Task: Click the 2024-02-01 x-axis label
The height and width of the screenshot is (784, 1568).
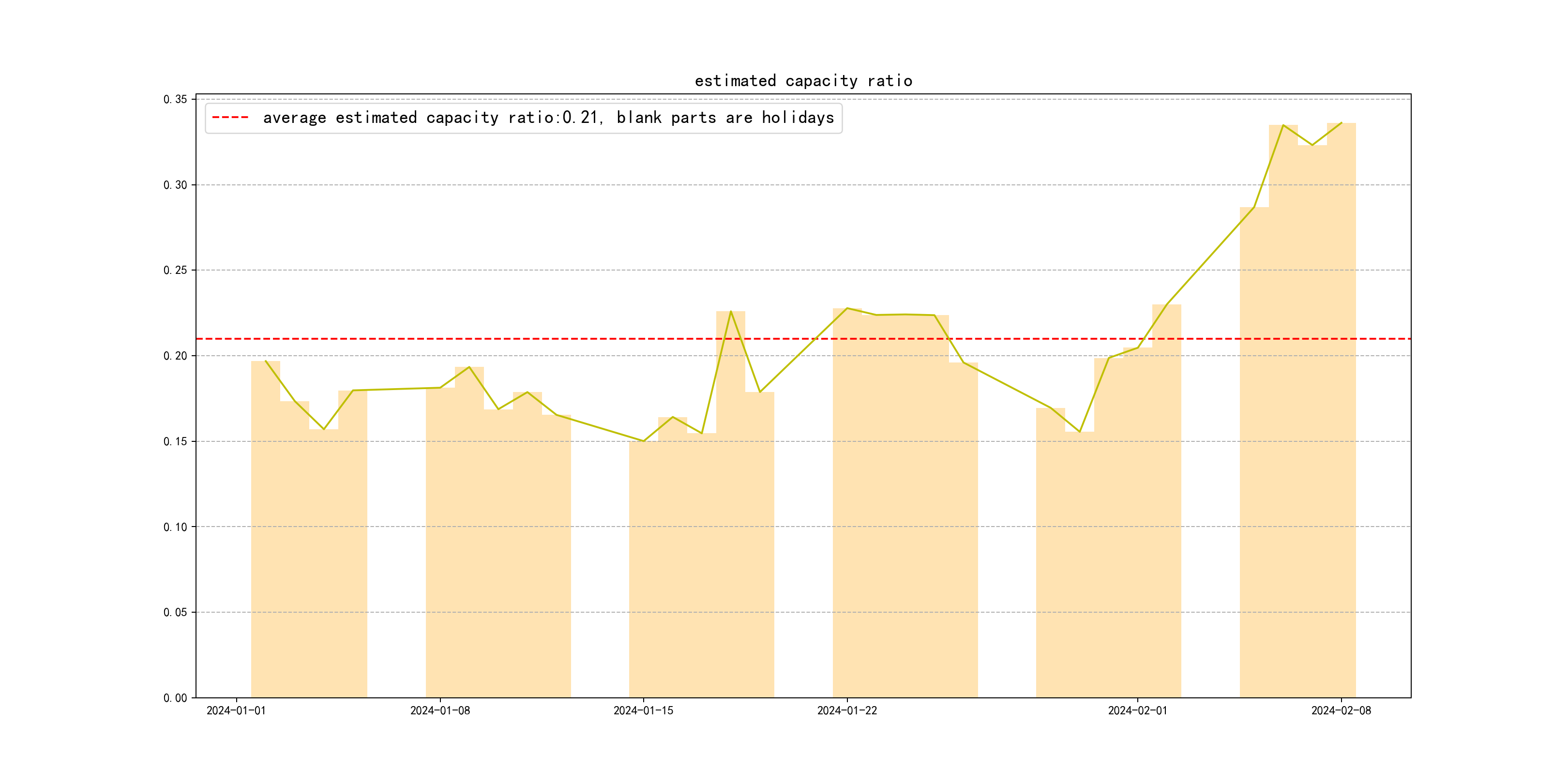Action: click(x=1137, y=710)
